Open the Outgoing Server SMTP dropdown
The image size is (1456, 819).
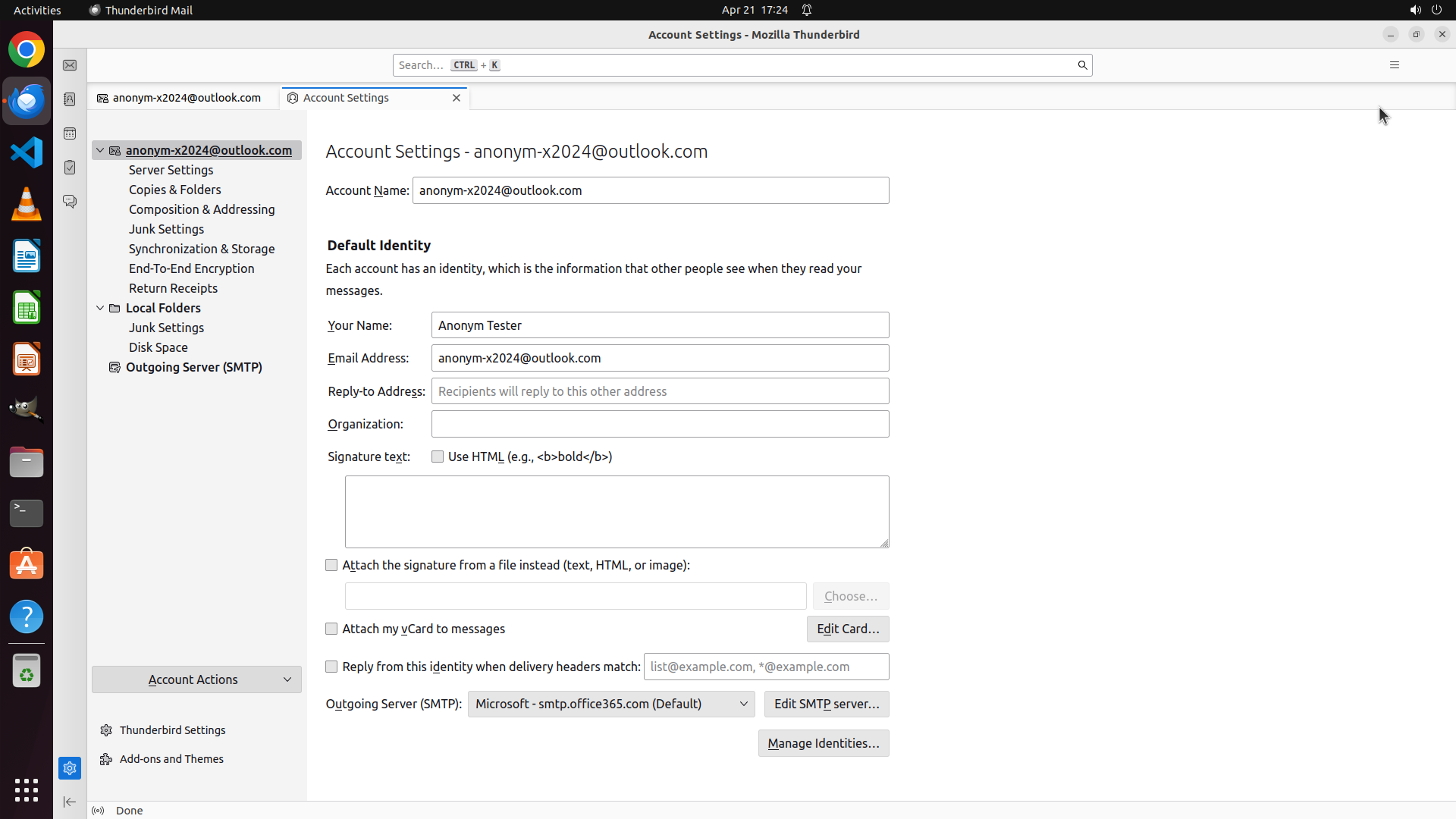pos(610,704)
